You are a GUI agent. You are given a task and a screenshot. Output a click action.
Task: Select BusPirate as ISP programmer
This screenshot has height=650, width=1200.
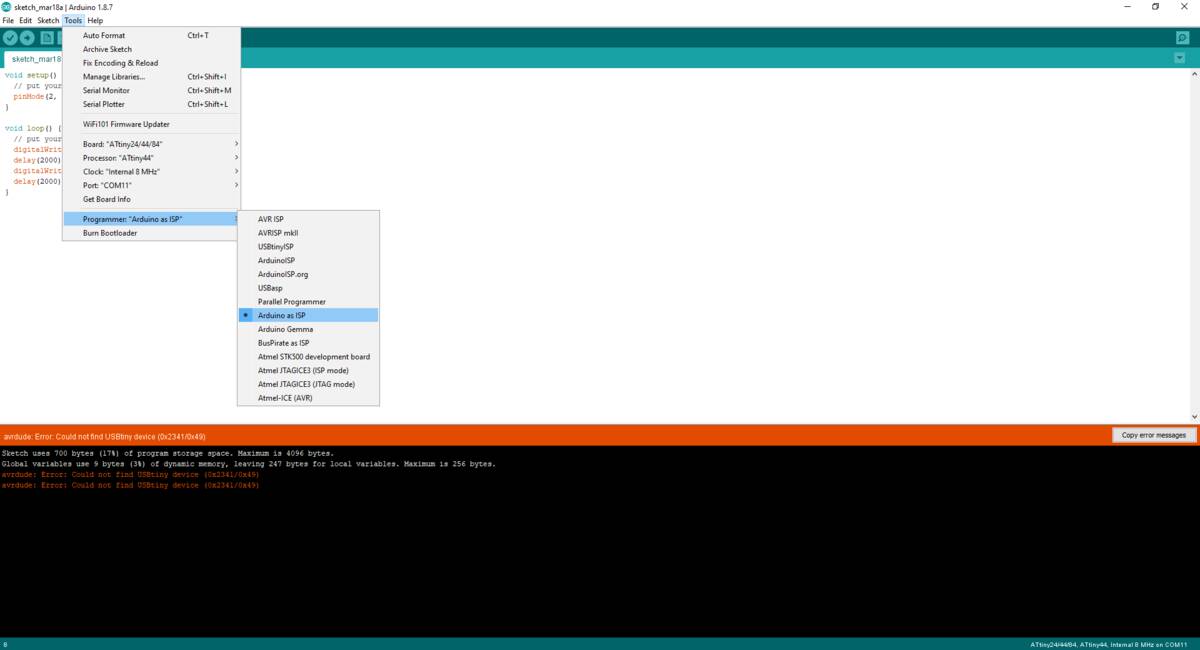pyautogui.click(x=308, y=343)
